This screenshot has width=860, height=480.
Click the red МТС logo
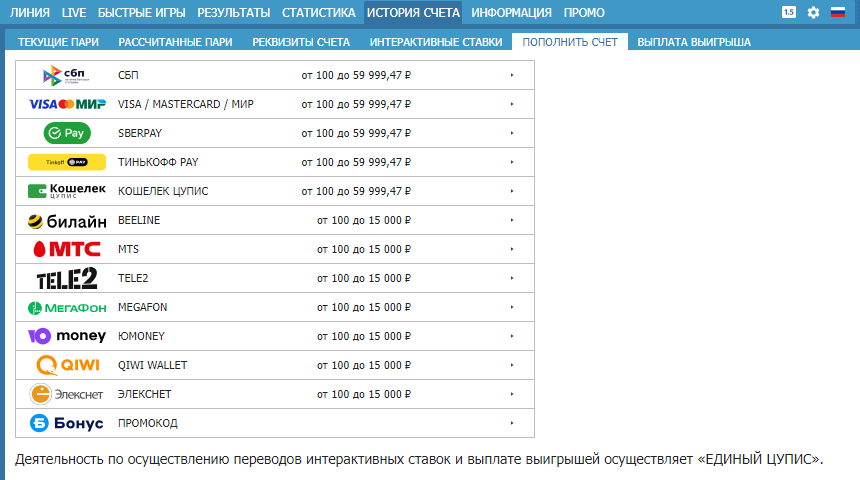coord(67,250)
